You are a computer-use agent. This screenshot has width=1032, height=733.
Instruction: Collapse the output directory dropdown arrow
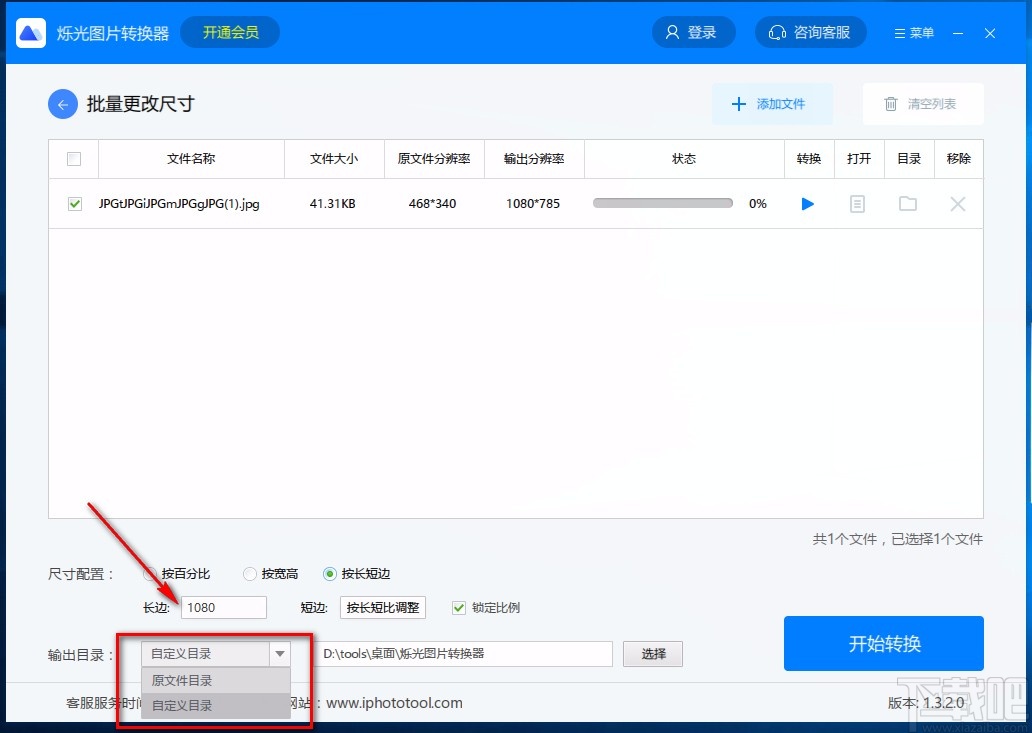pos(280,652)
